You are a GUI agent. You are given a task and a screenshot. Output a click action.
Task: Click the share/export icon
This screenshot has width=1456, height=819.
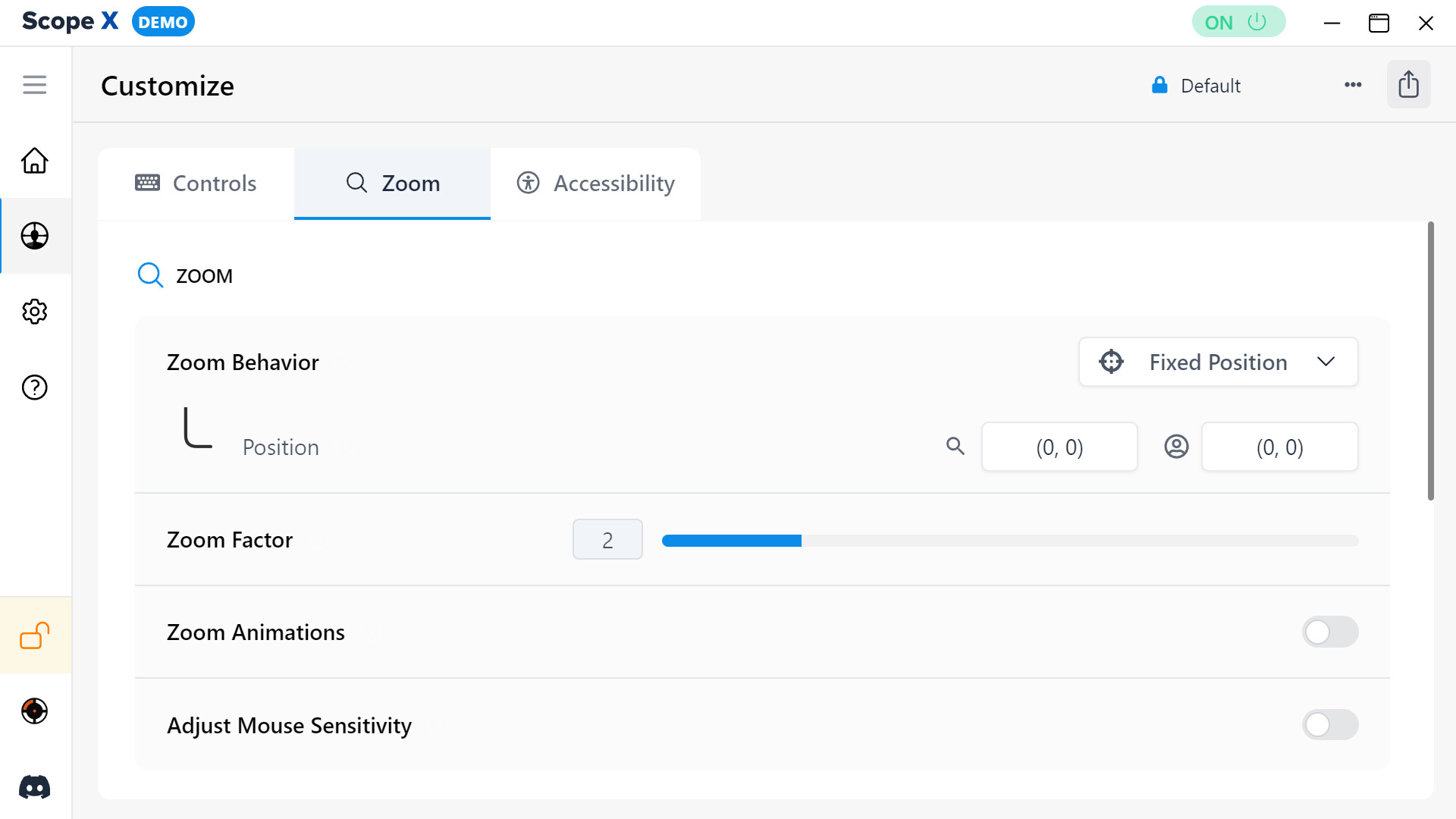pyautogui.click(x=1408, y=84)
